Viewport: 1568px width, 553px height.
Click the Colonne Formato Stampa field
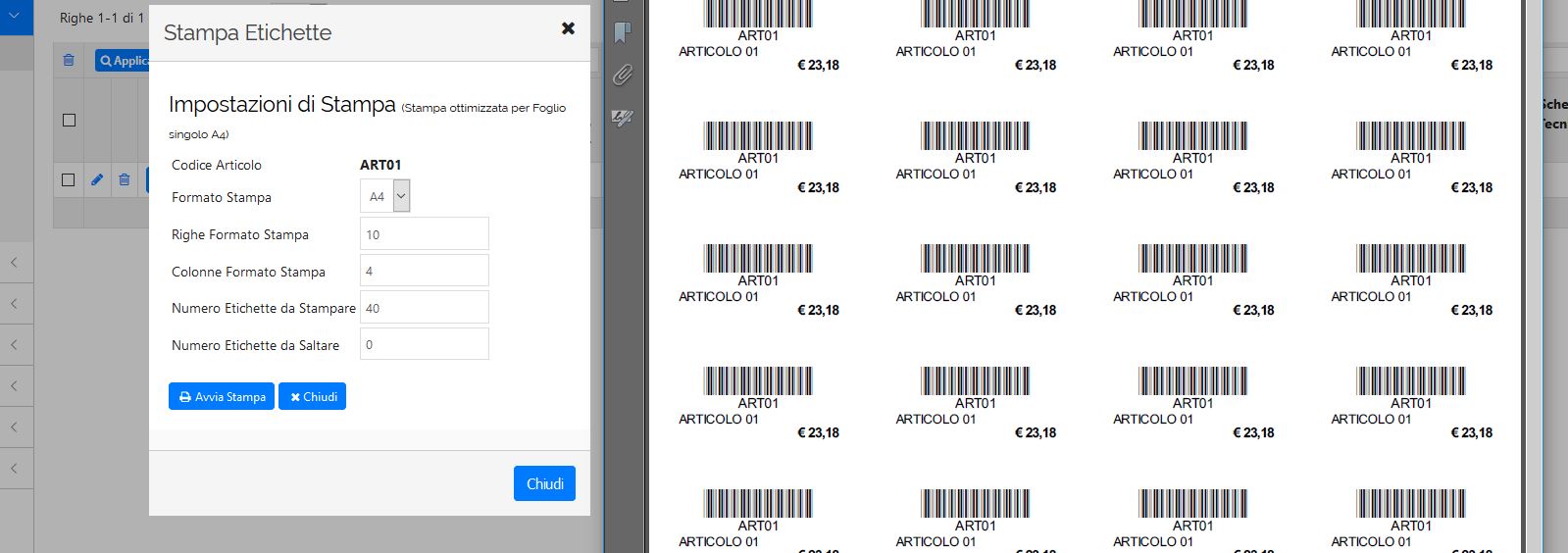tap(425, 271)
